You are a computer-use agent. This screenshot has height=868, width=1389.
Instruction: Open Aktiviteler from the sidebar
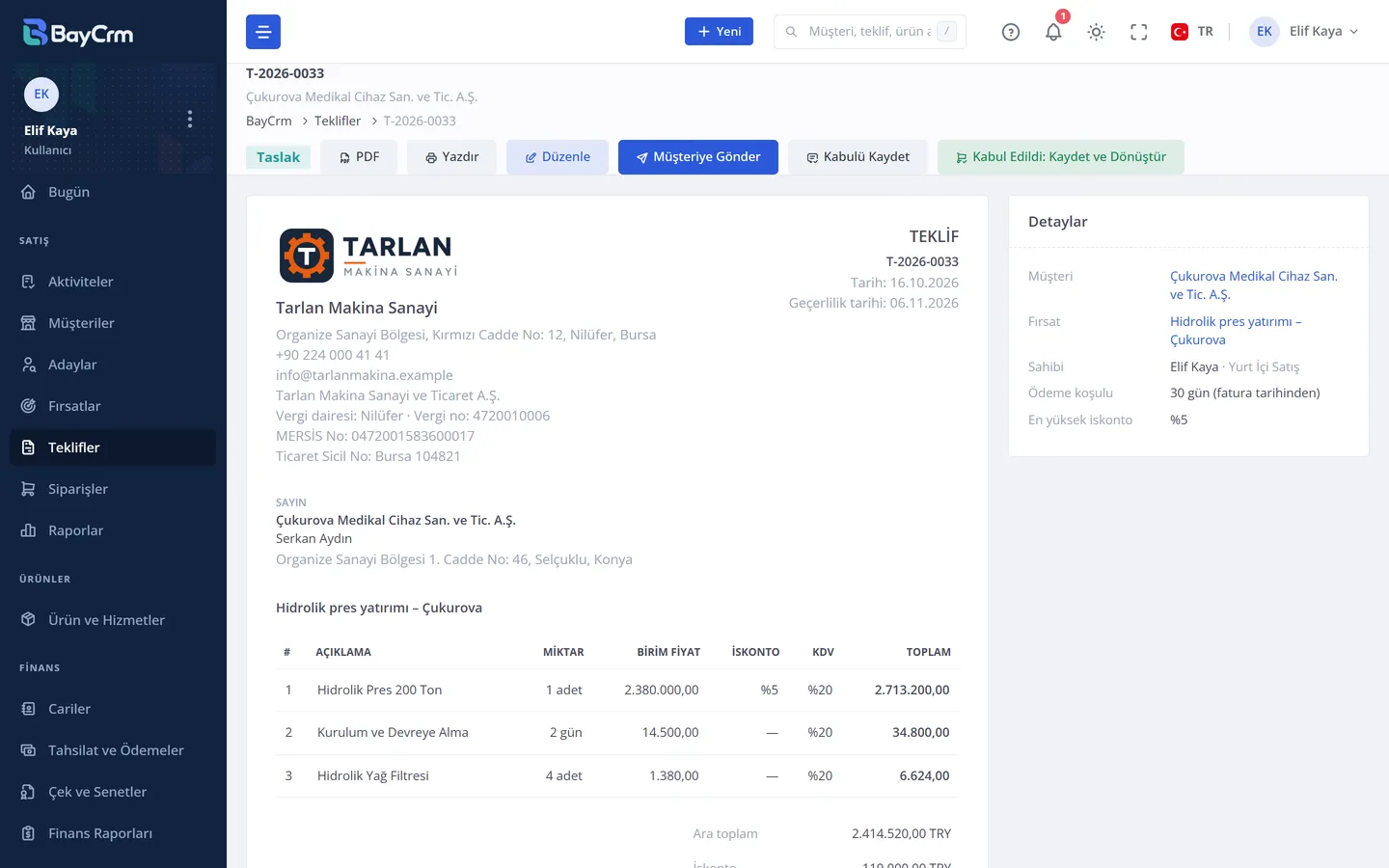click(113, 282)
